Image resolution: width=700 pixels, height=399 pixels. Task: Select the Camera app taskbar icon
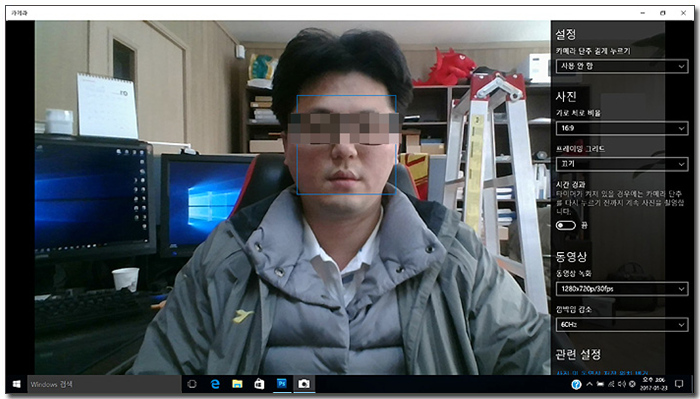coord(304,384)
